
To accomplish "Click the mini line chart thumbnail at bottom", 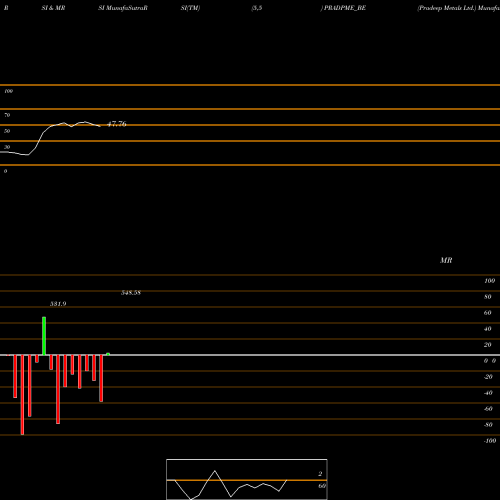I will click(x=247, y=479).
